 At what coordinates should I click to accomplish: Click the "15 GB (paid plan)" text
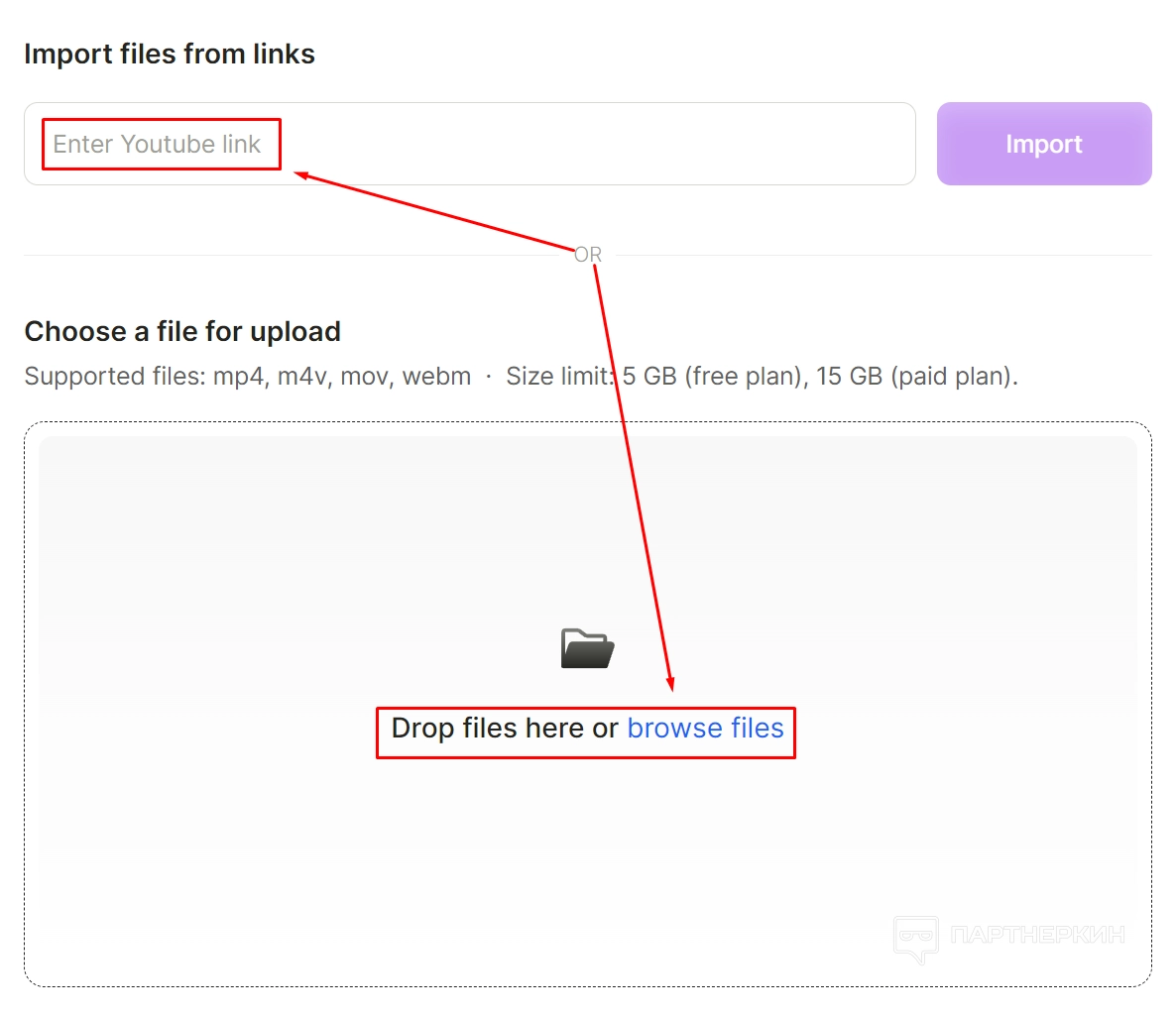coord(914,377)
